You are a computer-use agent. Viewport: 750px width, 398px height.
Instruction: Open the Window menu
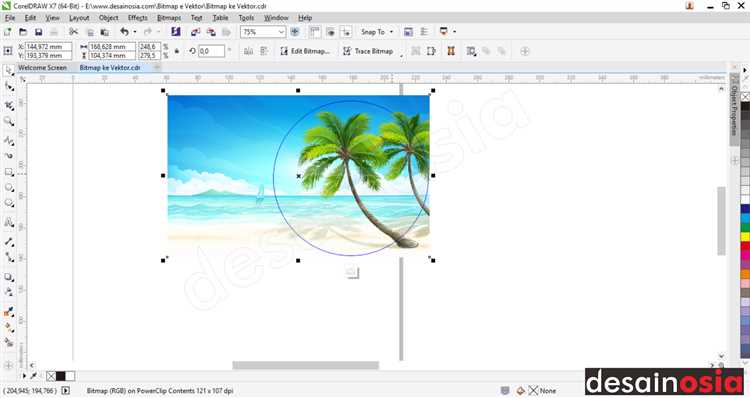point(276,18)
